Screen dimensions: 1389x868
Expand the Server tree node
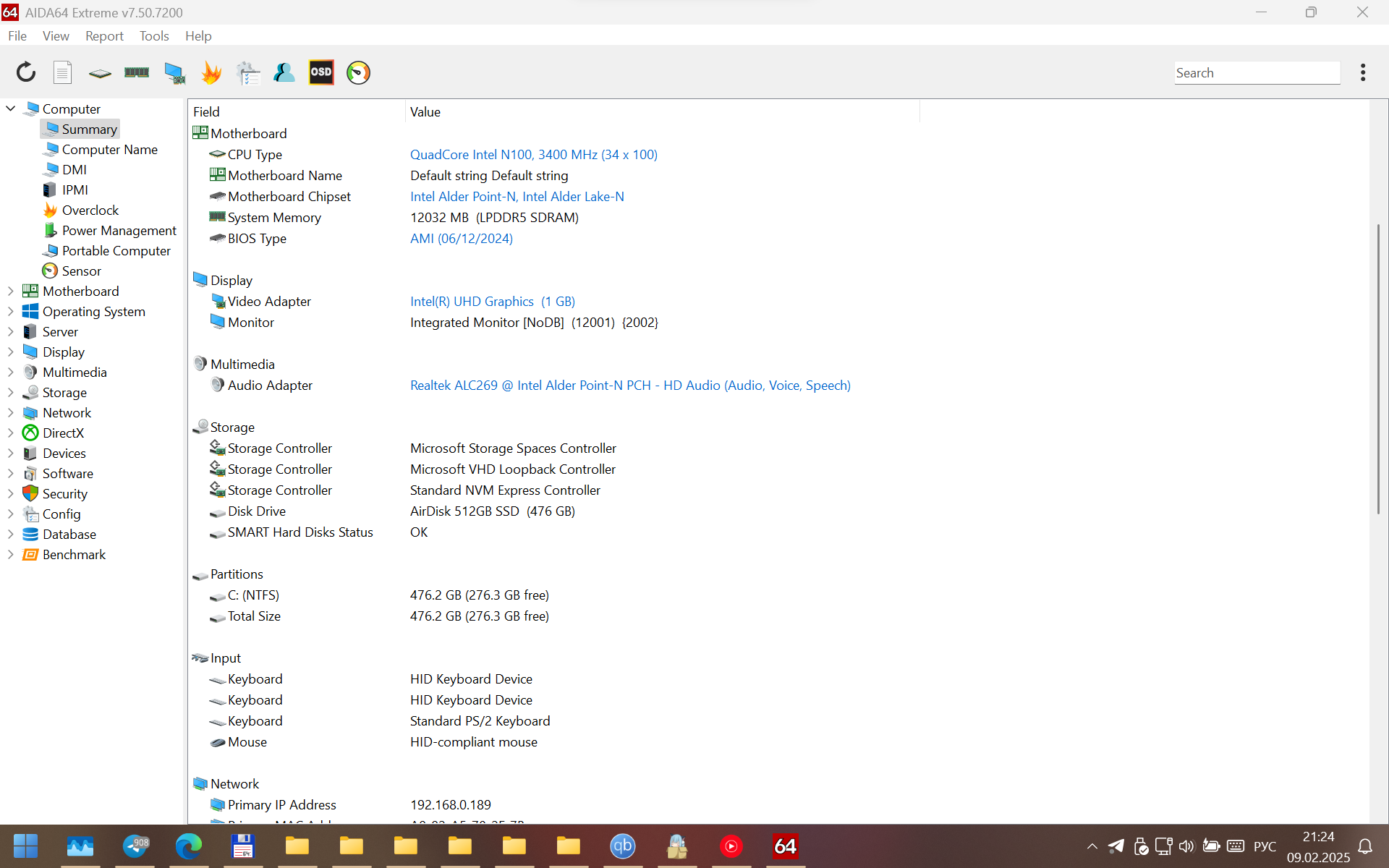pyautogui.click(x=11, y=331)
